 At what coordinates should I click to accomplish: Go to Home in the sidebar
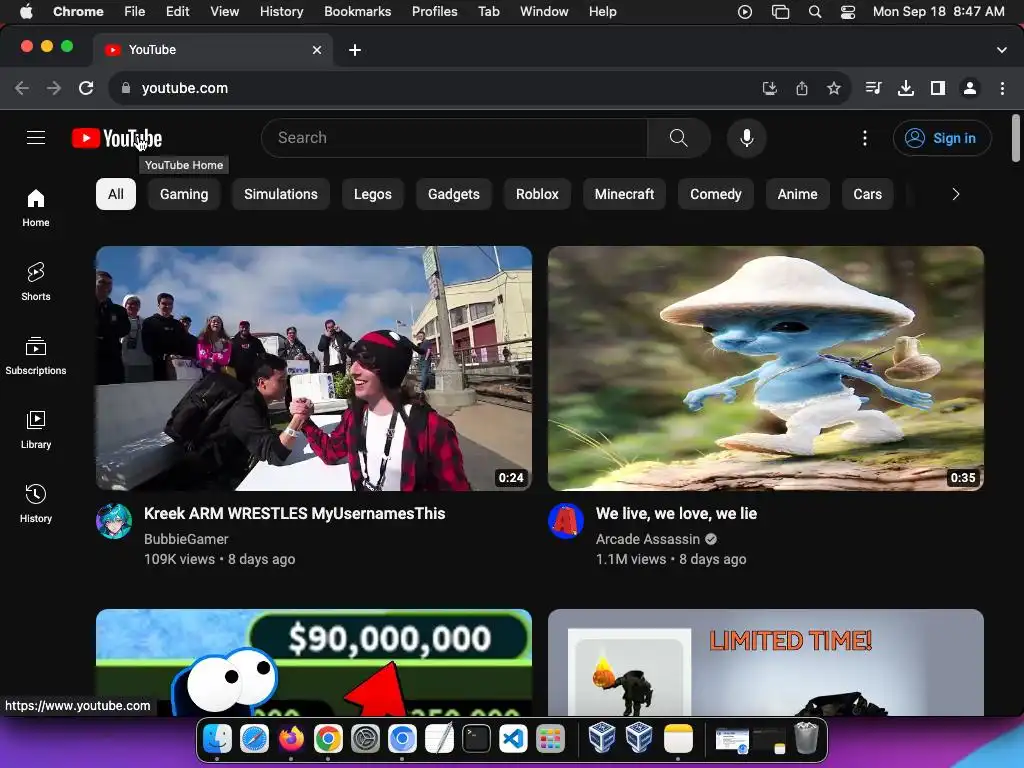[x=36, y=208]
